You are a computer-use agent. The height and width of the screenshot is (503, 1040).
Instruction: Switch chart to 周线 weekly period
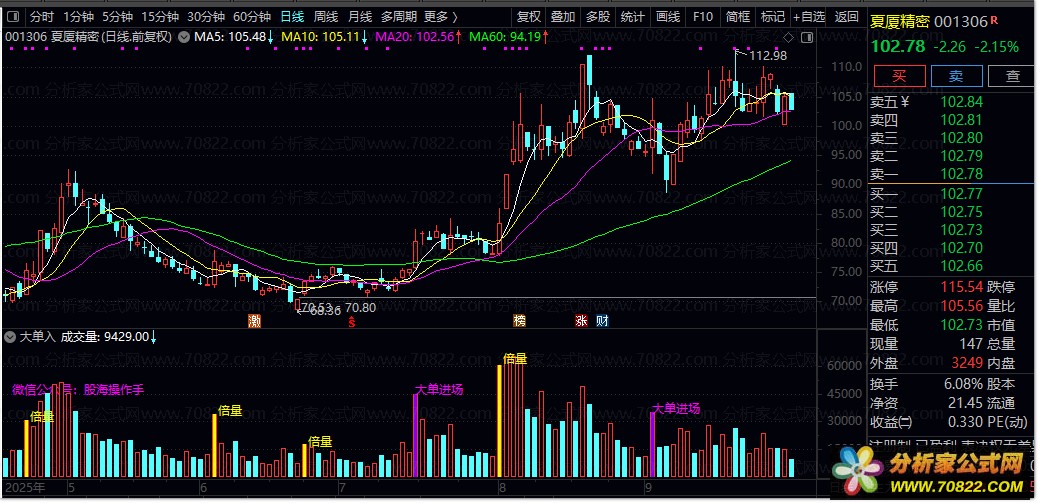pos(326,17)
